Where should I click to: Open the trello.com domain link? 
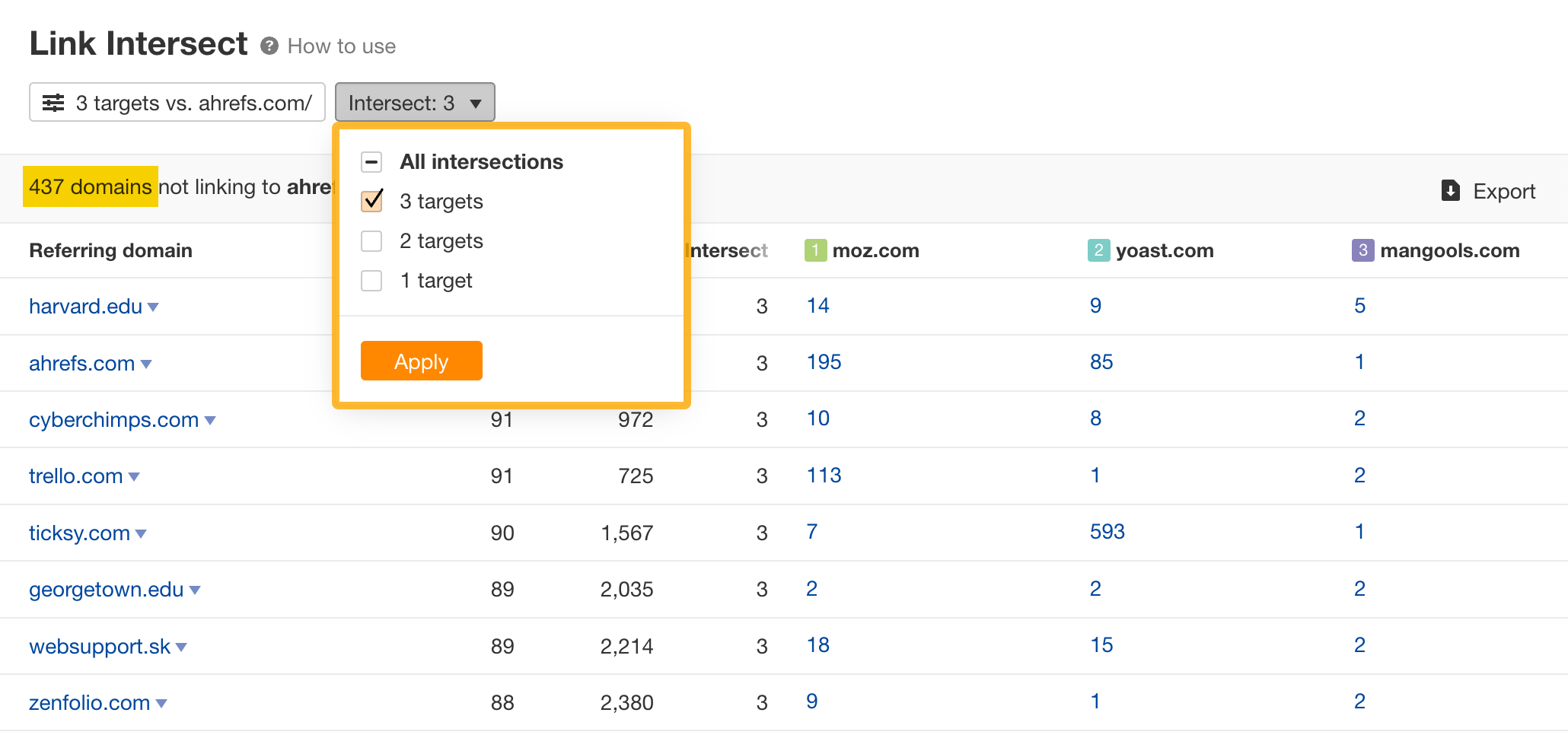tap(75, 476)
